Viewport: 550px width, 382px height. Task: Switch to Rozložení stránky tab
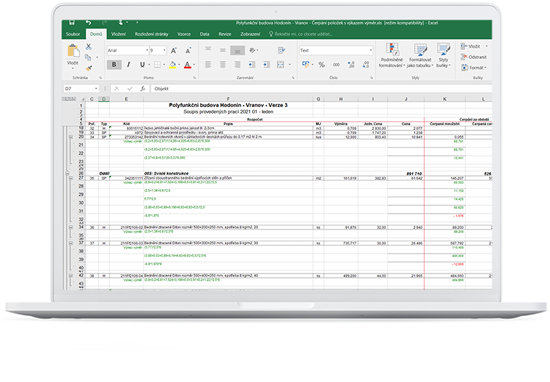(152, 34)
